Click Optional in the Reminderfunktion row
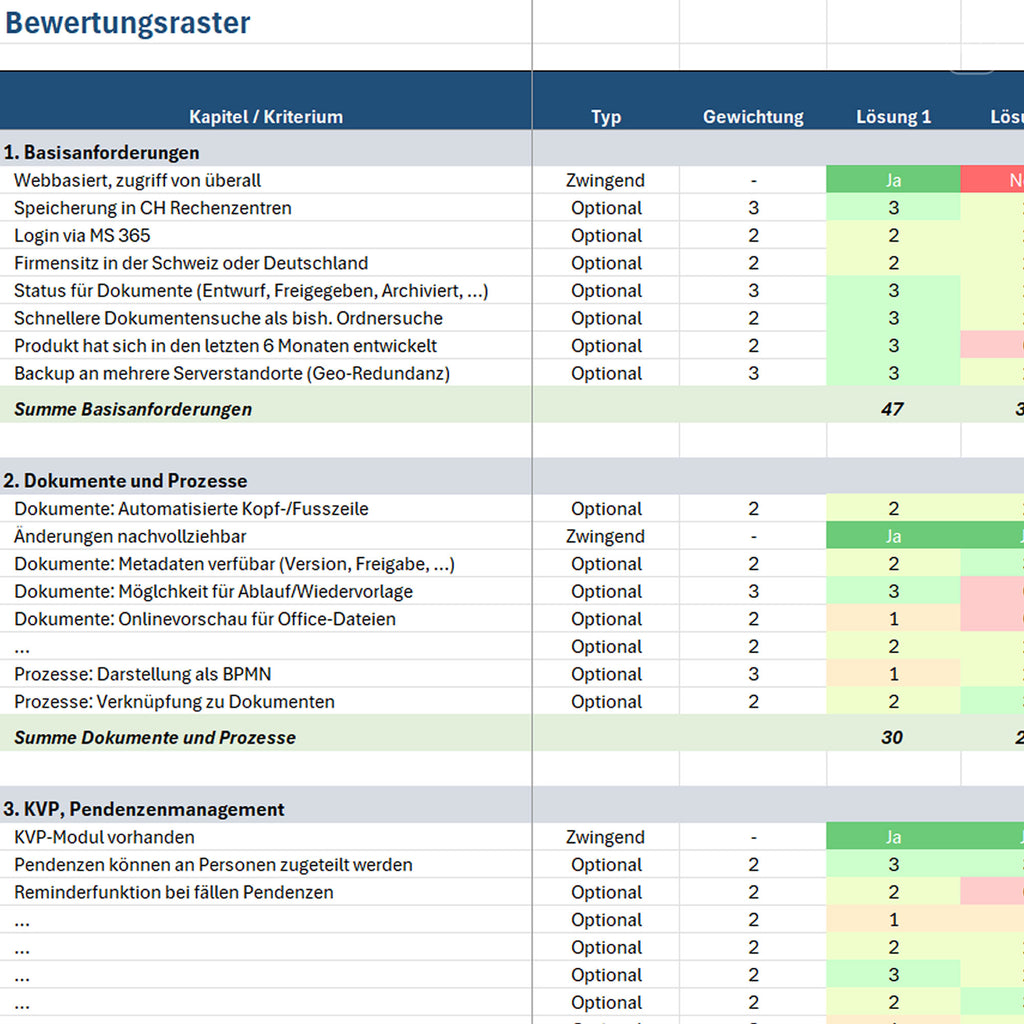This screenshot has height=1024, width=1024. click(606, 892)
